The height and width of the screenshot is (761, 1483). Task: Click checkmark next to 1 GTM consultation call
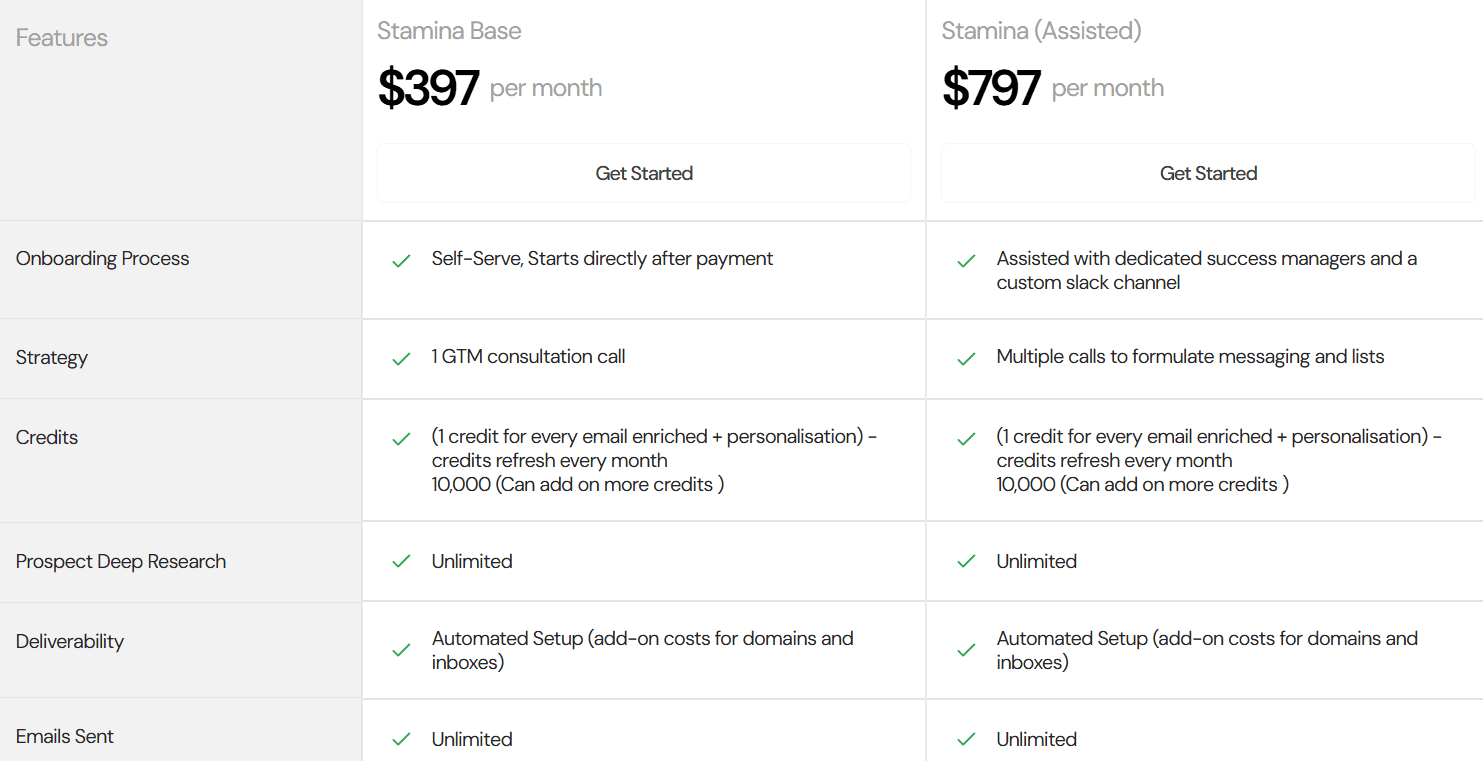(402, 359)
